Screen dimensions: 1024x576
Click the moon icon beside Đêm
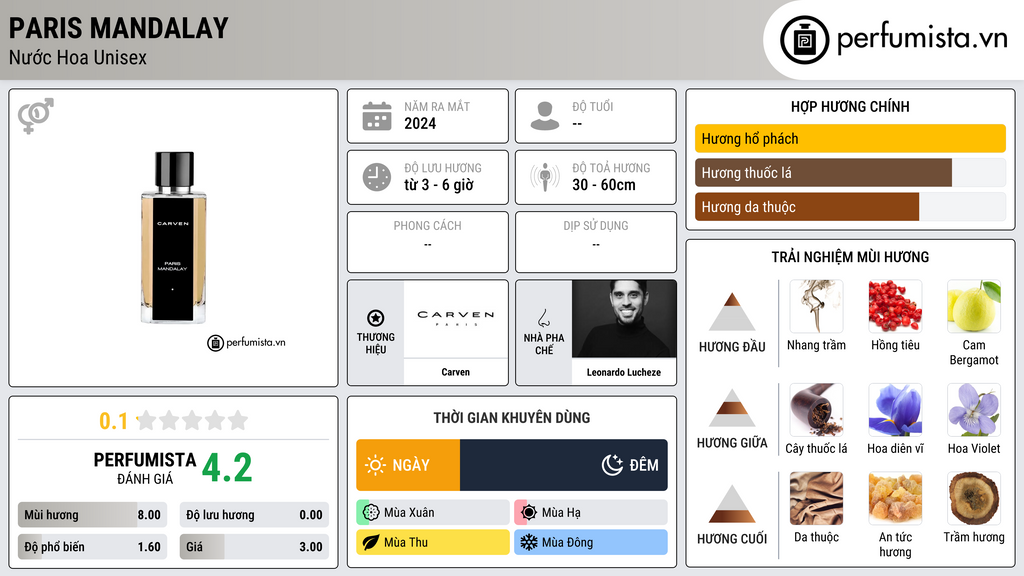[x=612, y=465]
